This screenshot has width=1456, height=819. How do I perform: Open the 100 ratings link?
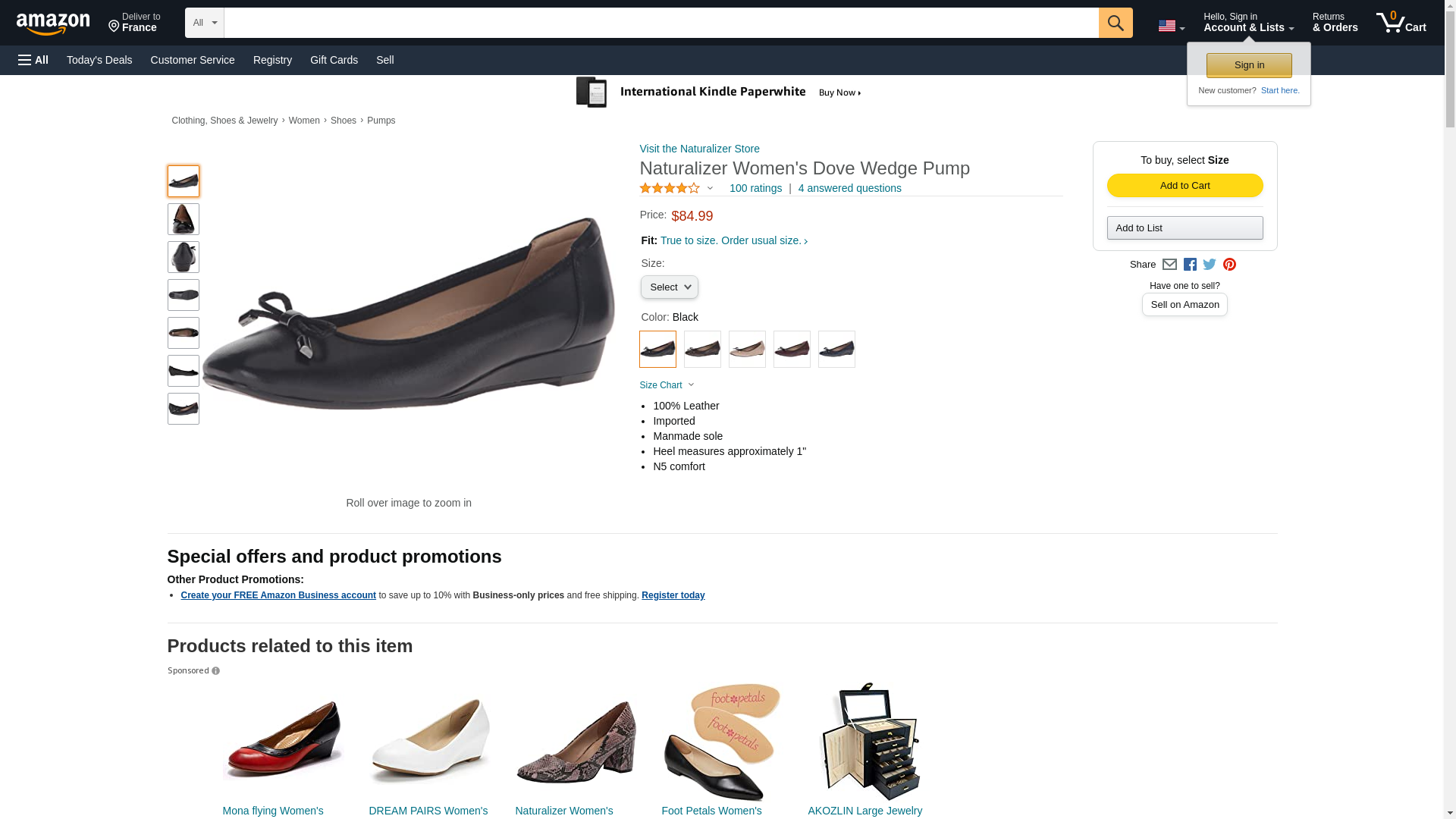pos(755,188)
